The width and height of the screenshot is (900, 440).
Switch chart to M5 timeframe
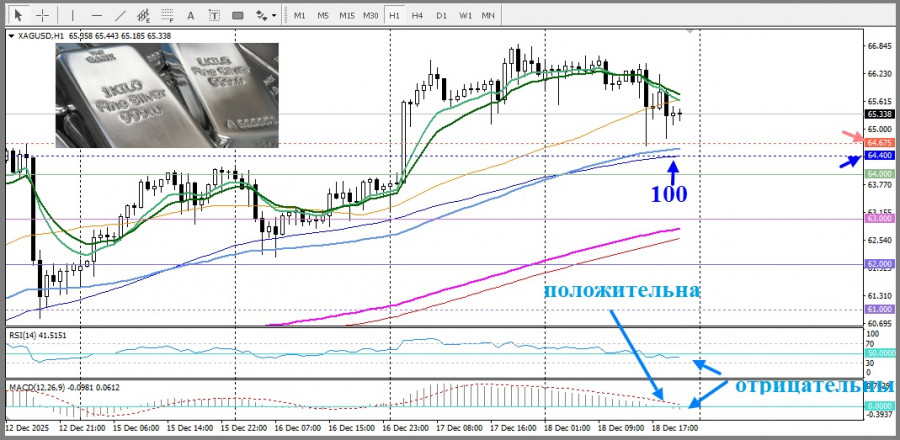(x=323, y=15)
